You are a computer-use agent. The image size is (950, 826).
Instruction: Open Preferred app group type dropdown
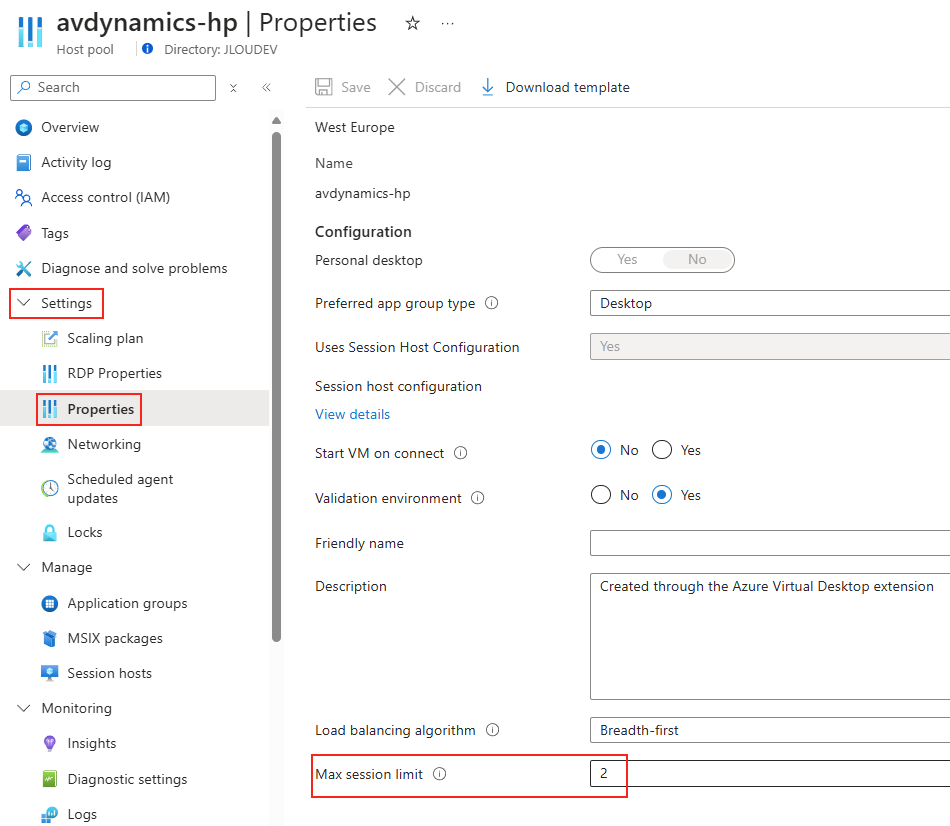click(x=770, y=303)
